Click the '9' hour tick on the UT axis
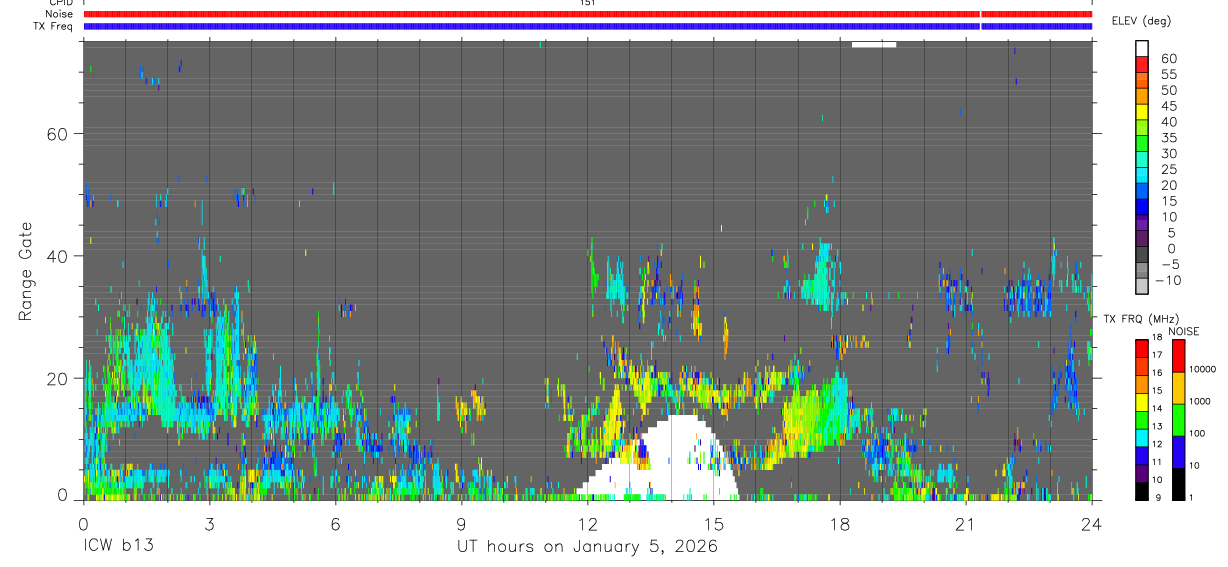Viewport: 1228px width, 567px height. 461,522
